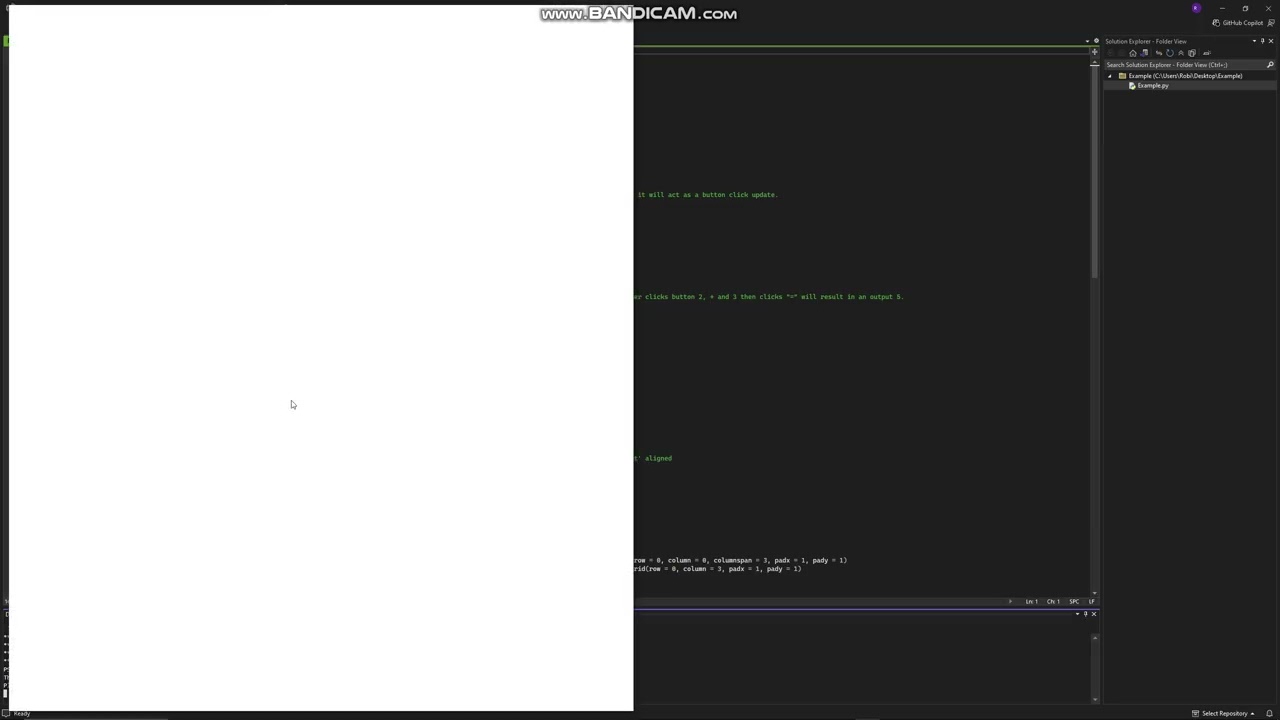Toggle the bottom output panel auto-hide pin

click(1085, 614)
